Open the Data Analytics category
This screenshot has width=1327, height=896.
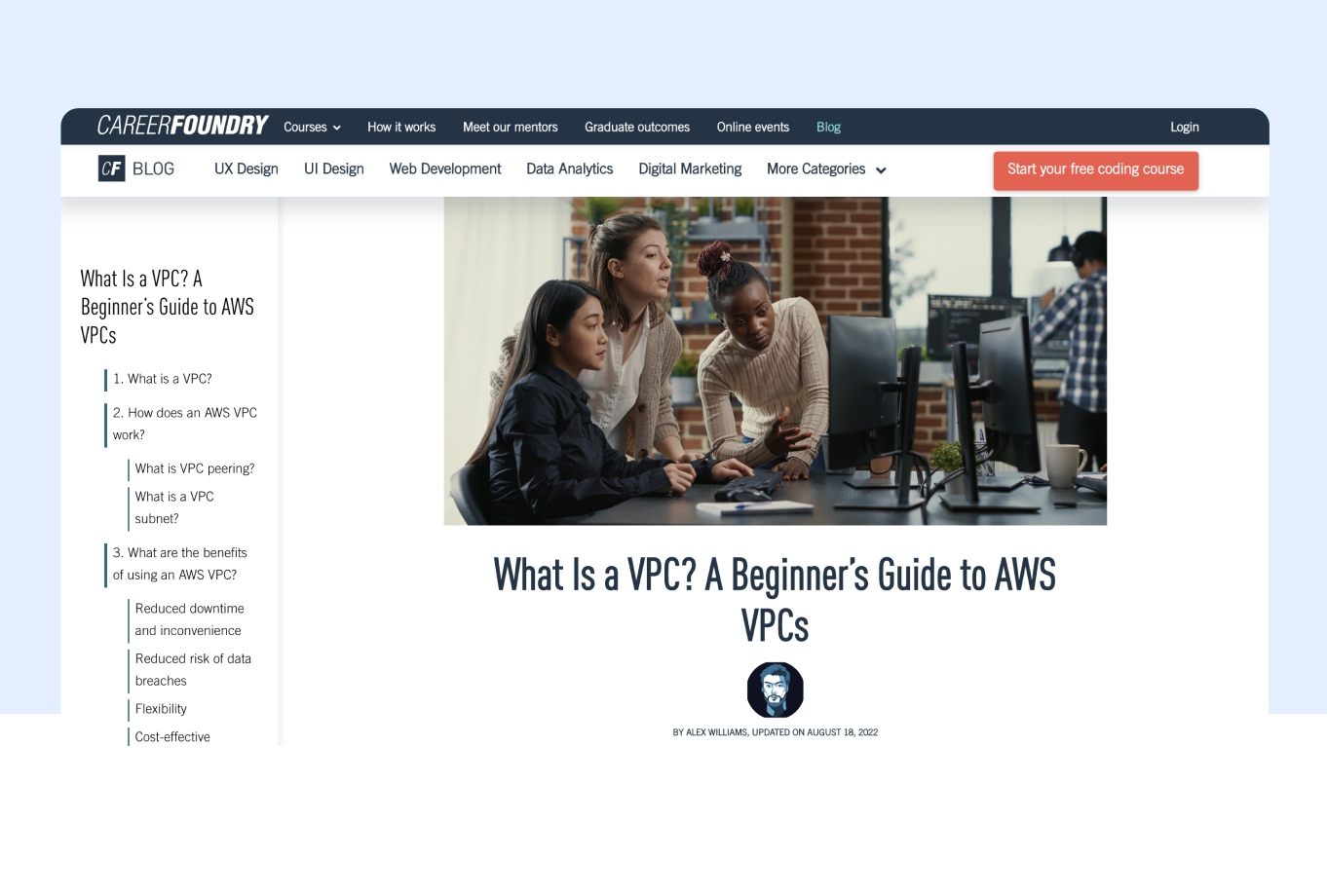(x=569, y=168)
